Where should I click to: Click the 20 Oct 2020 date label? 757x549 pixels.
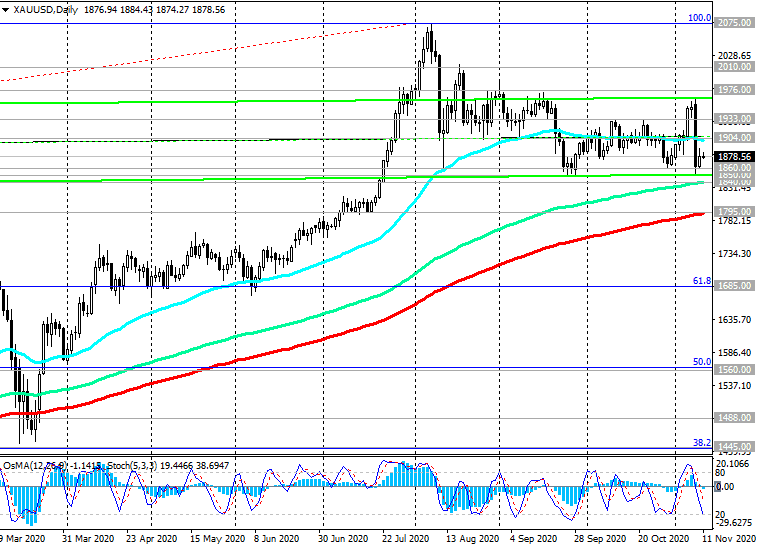click(x=663, y=538)
